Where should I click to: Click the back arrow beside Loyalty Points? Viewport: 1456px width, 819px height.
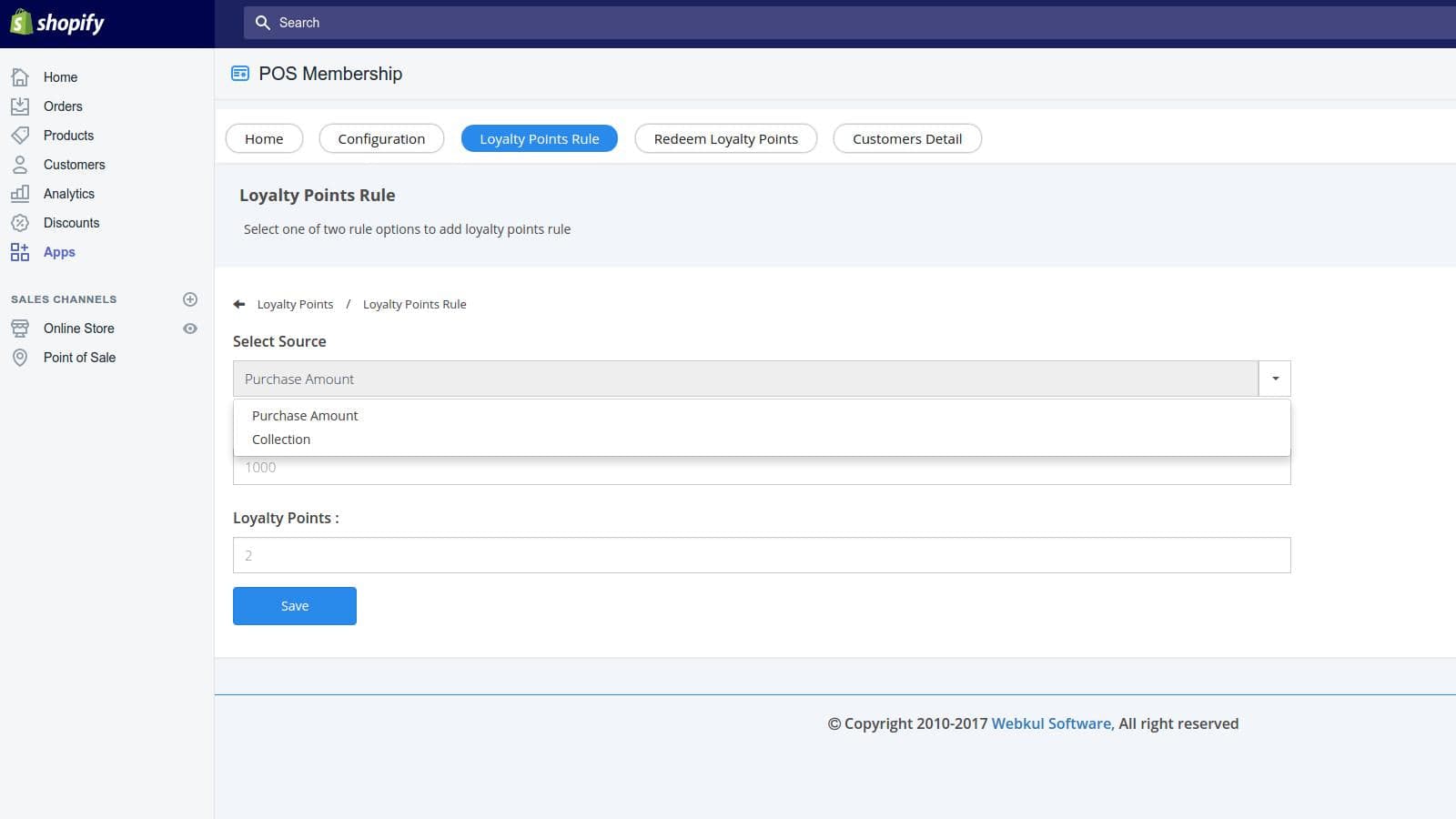click(239, 305)
